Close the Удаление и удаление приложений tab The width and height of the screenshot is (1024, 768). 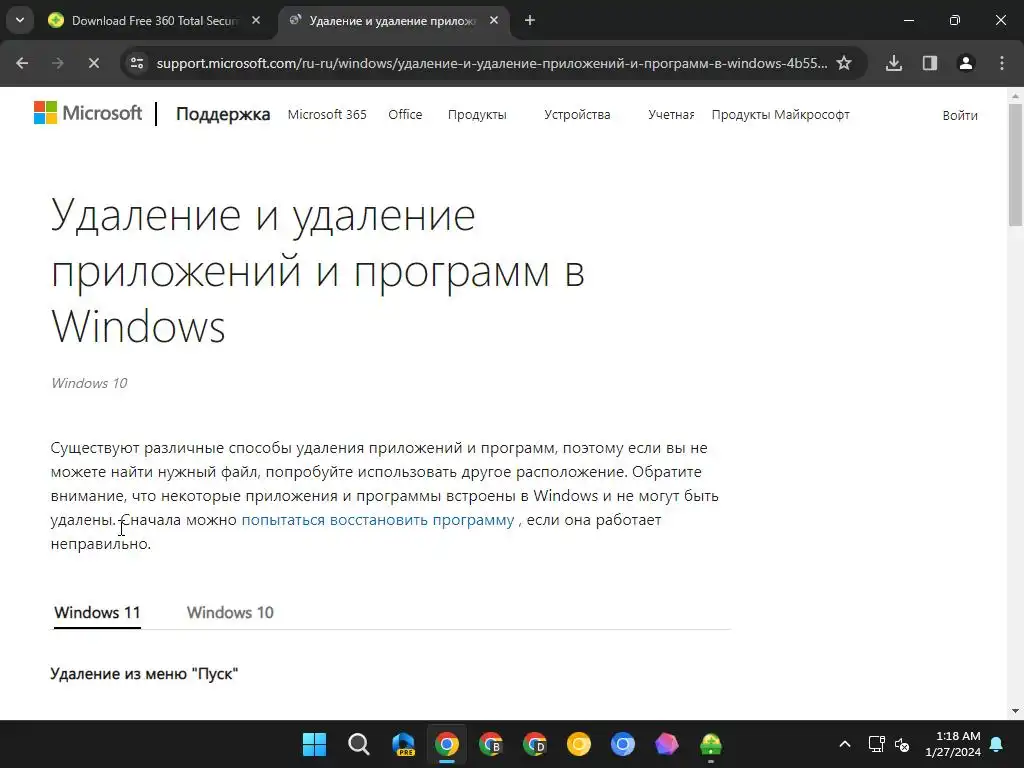(494, 21)
